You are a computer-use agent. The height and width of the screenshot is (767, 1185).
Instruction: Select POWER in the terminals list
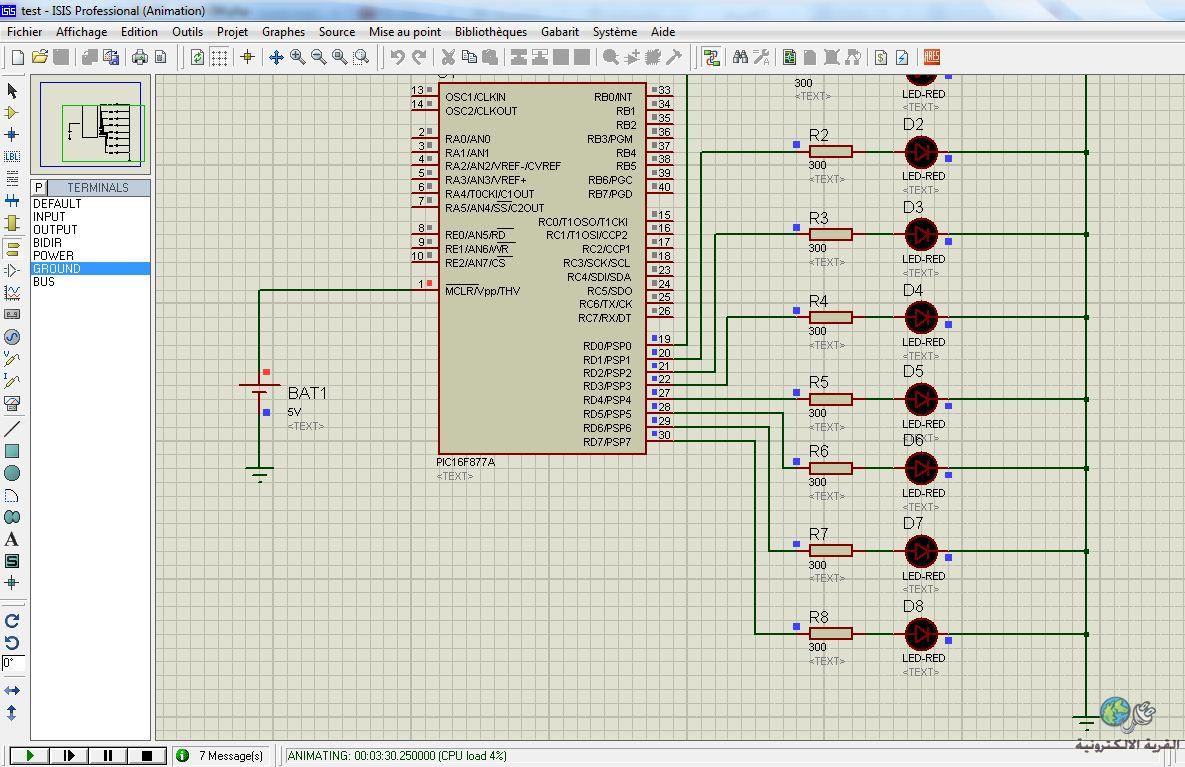[91, 255]
